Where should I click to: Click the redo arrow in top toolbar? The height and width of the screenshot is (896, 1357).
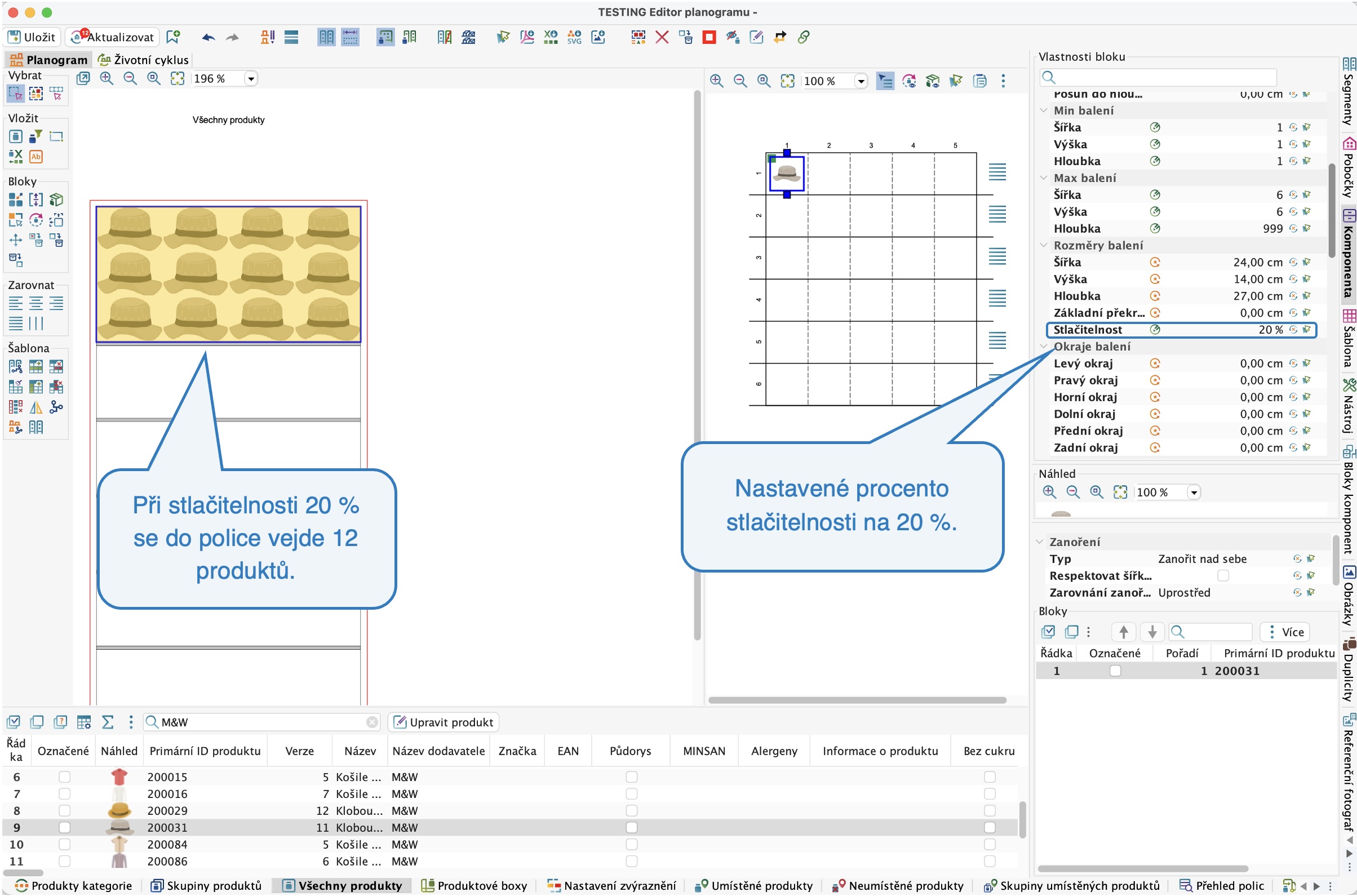tap(232, 37)
